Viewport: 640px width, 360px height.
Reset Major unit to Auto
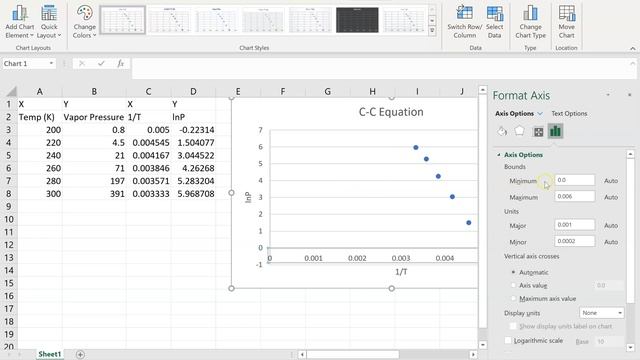pos(611,225)
